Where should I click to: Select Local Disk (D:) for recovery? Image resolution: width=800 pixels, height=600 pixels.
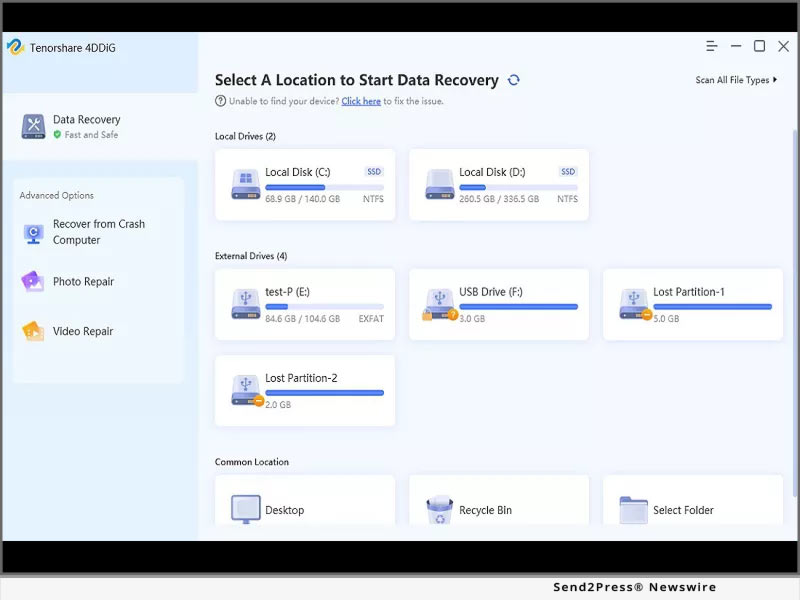(x=498, y=185)
